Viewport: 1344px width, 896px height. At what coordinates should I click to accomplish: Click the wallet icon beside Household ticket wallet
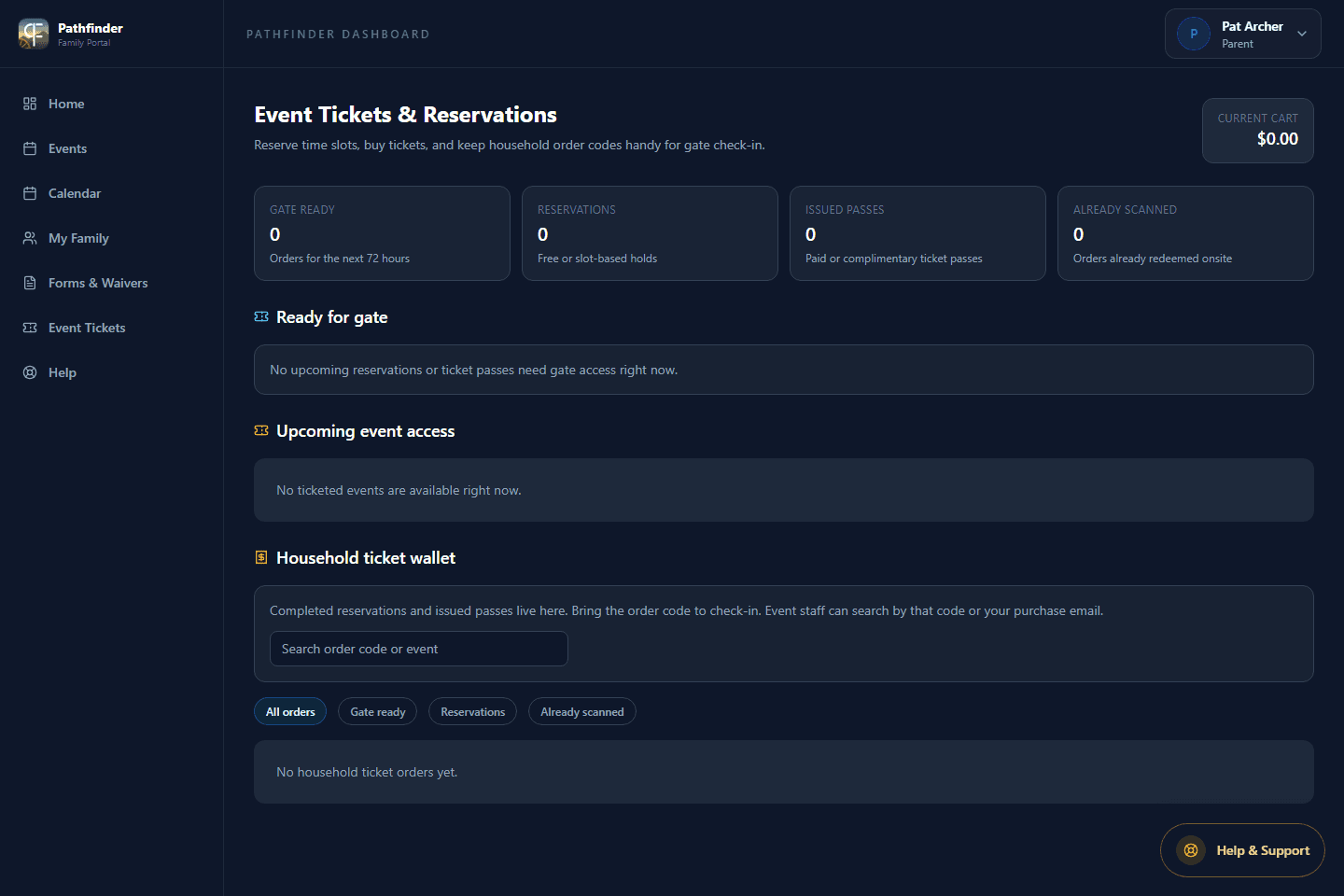pos(261,557)
